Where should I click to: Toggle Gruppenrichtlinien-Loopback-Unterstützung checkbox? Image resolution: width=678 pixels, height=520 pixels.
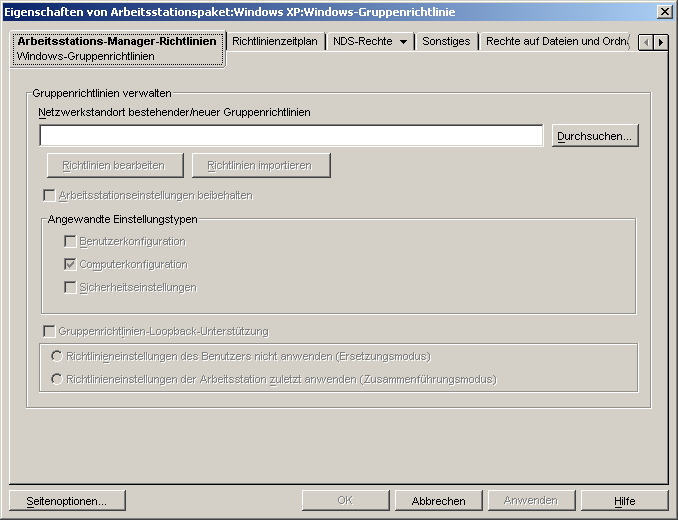49,332
